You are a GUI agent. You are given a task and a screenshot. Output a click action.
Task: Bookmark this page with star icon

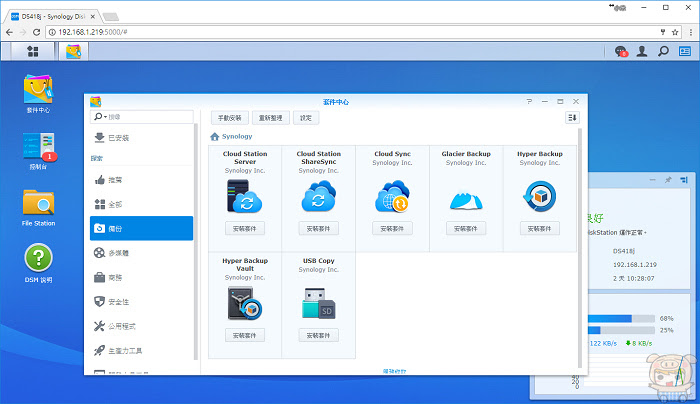click(x=675, y=32)
